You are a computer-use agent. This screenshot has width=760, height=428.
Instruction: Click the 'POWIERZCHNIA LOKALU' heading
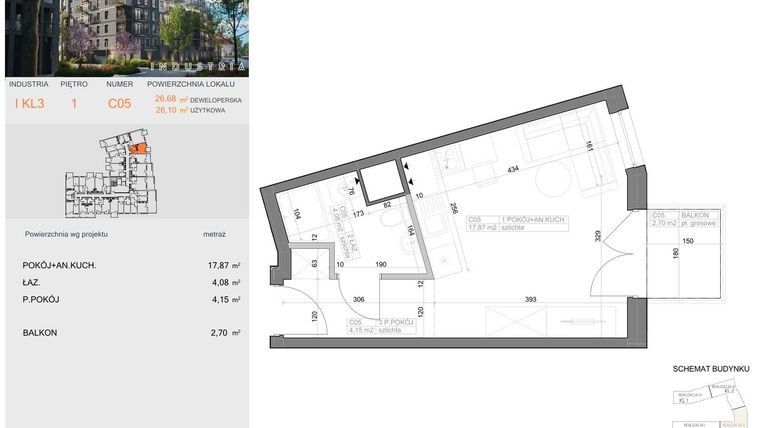coord(191,84)
